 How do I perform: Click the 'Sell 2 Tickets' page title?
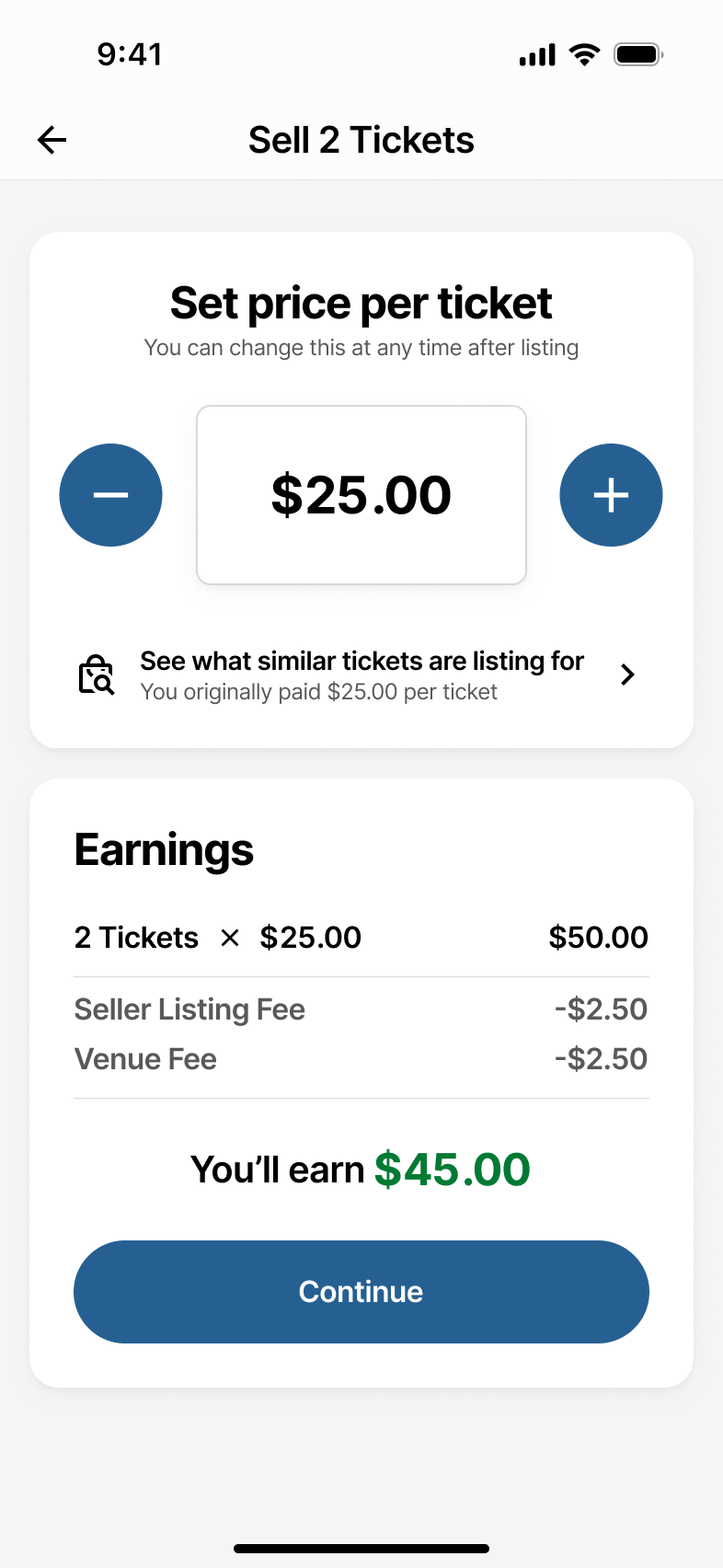pyautogui.click(x=361, y=140)
